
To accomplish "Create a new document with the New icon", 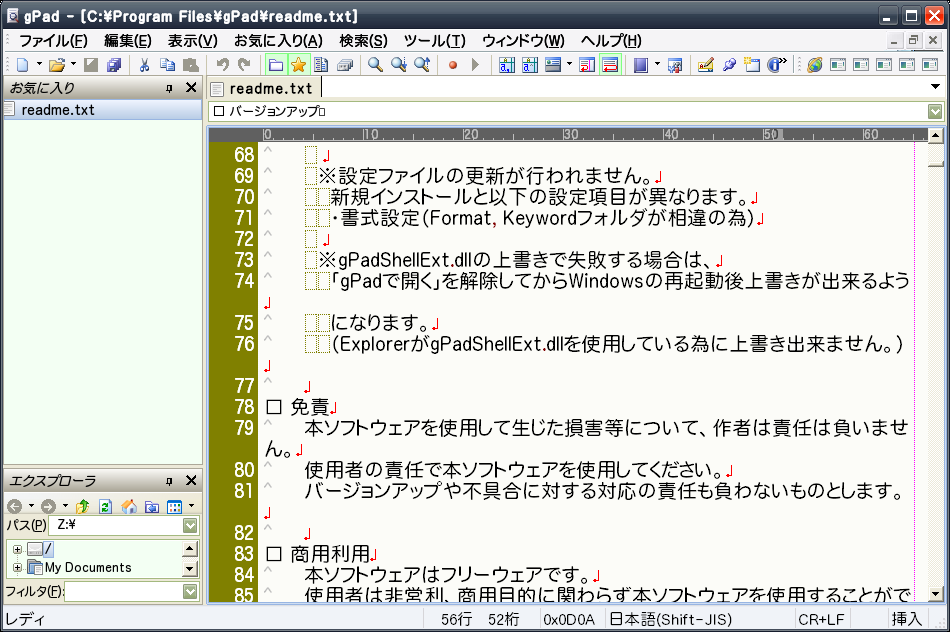I will pos(23,64).
